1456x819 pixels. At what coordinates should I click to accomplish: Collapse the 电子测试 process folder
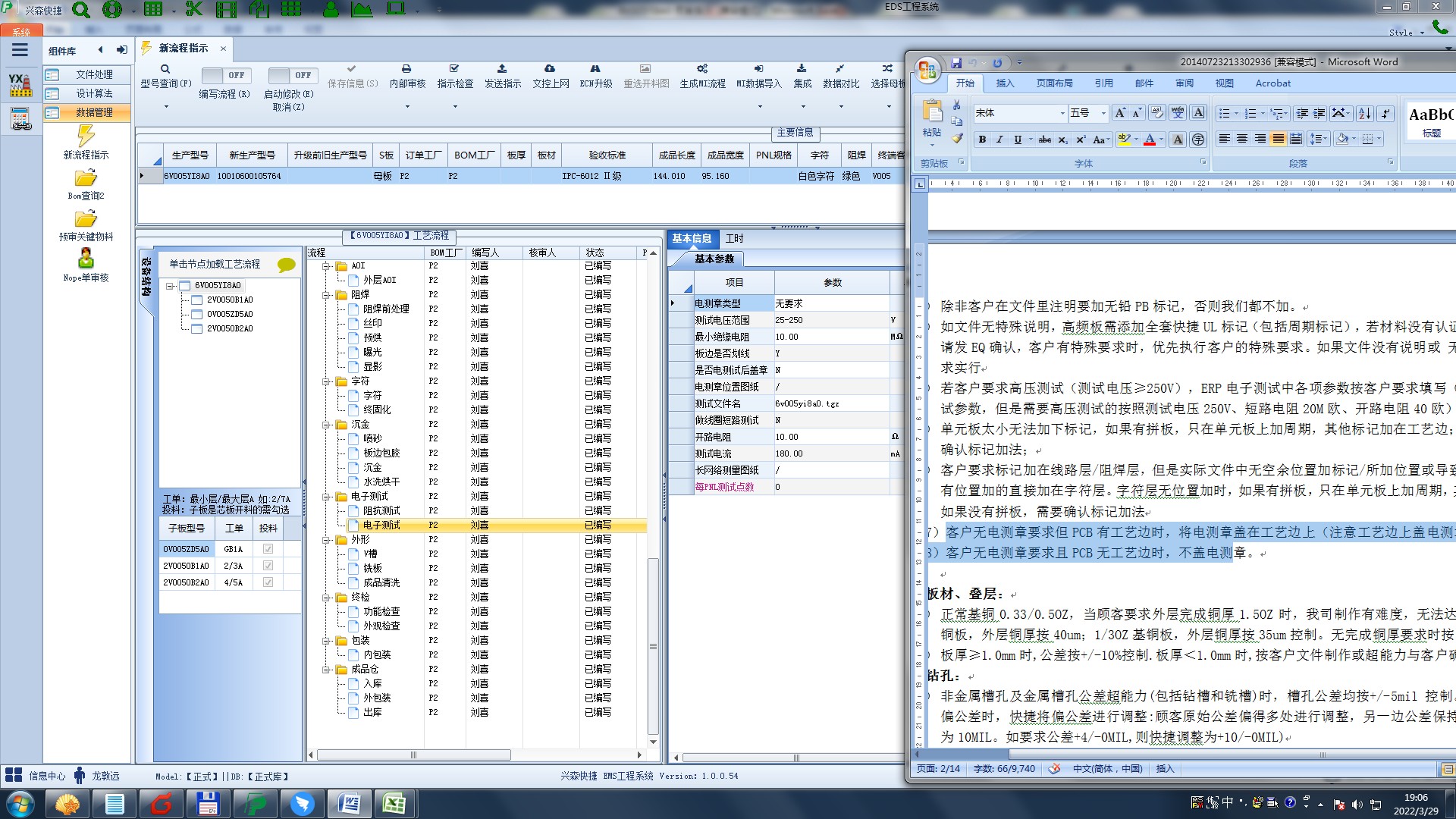coord(326,497)
